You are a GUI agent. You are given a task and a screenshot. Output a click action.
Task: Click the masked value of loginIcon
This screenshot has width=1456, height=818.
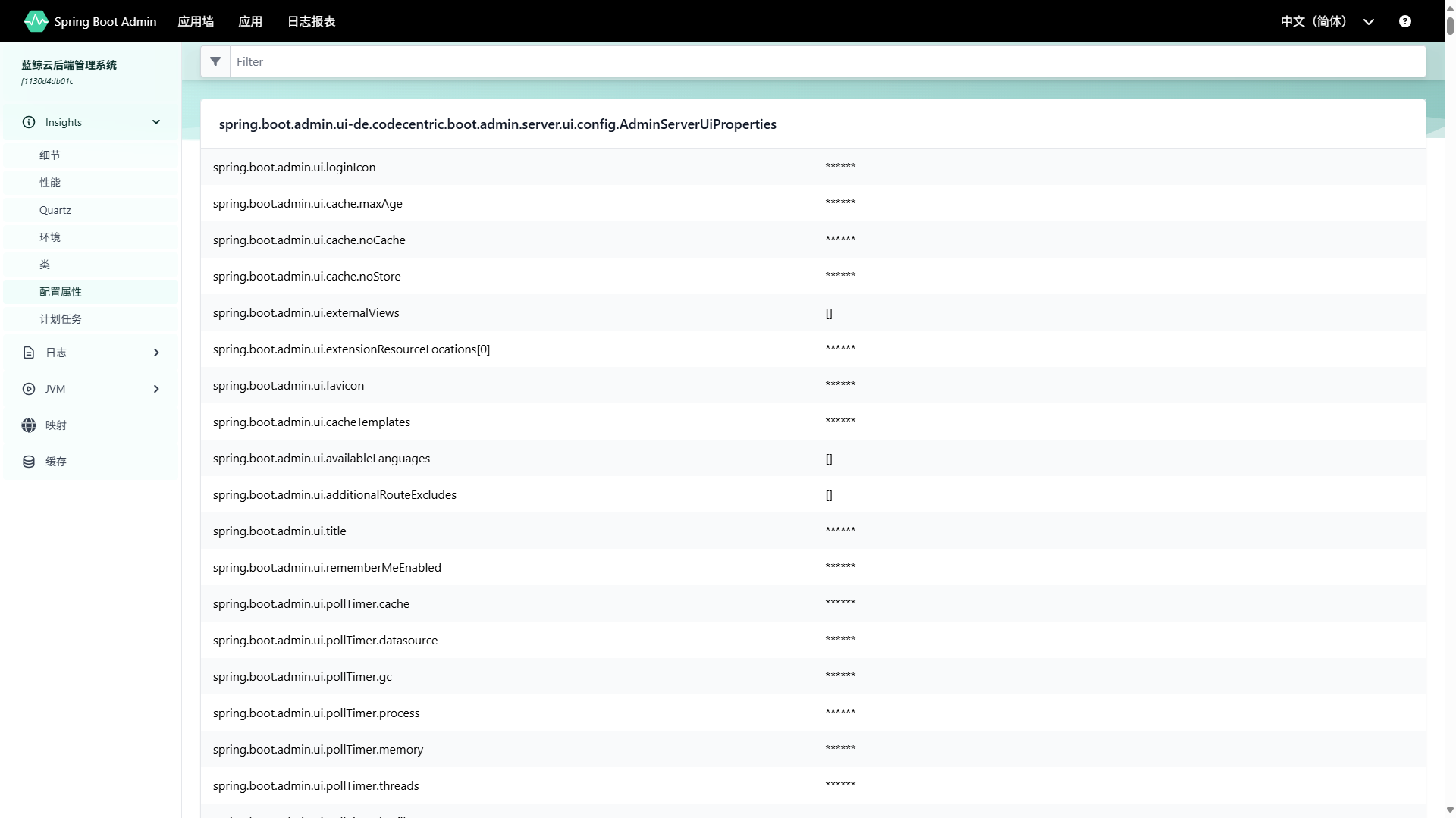[840, 166]
